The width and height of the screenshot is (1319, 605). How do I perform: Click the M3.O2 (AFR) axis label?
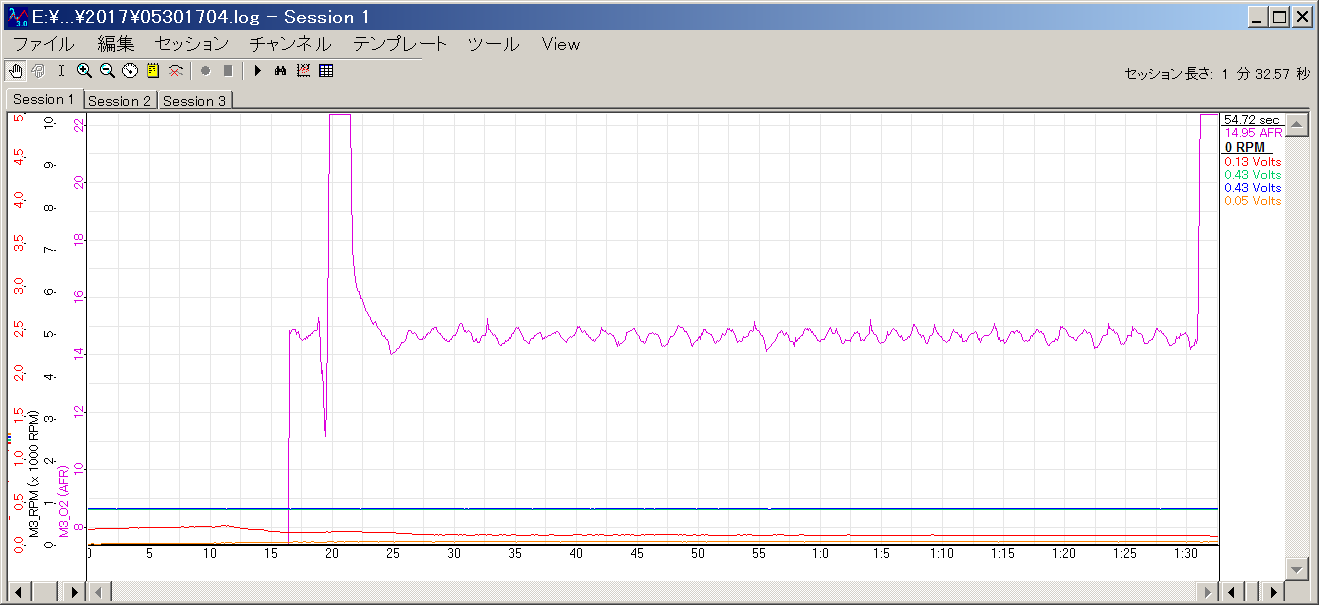pyautogui.click(x=65, y=501)
